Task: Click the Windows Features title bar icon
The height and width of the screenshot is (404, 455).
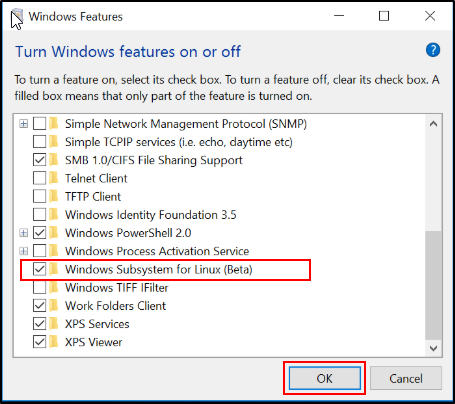Action: pos(17,17)
